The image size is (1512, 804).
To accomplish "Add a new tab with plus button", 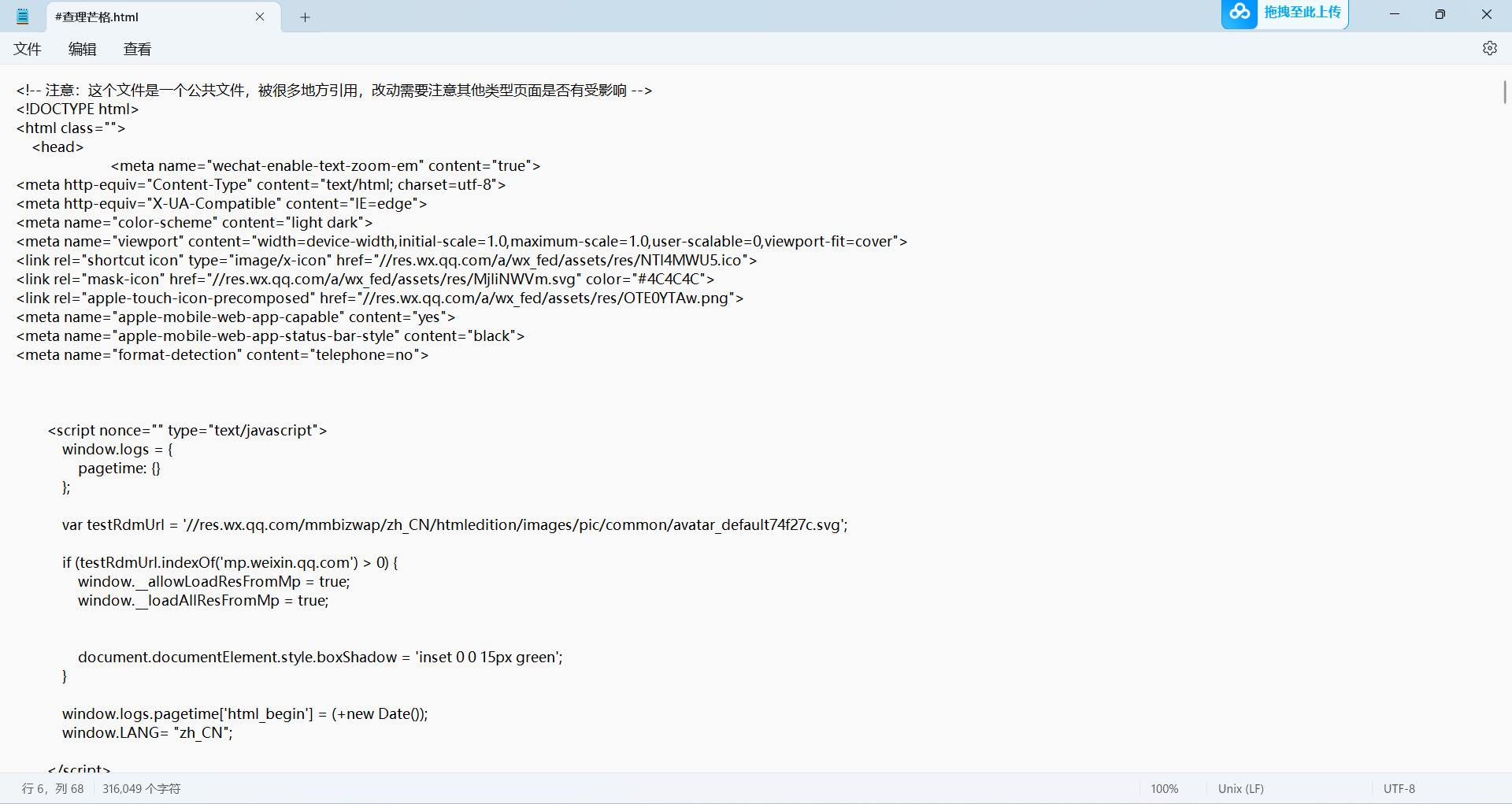I will tap(306, 17).
